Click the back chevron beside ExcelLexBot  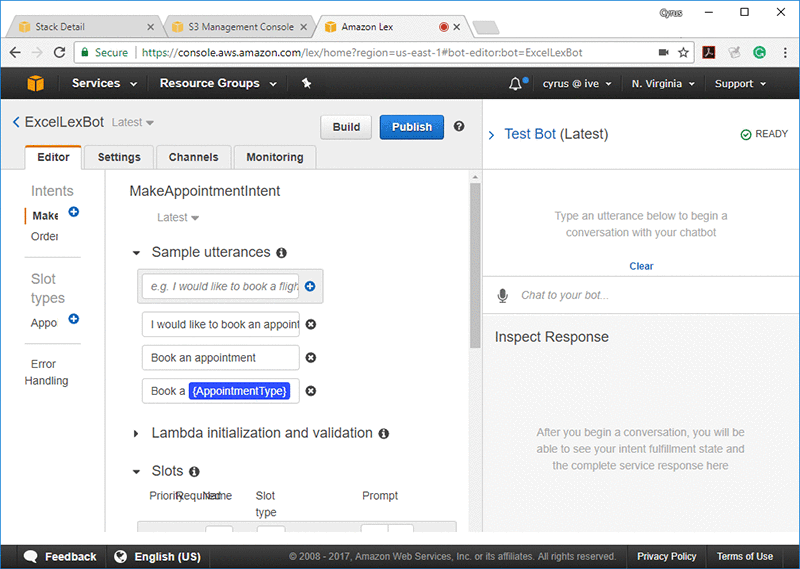pyautogui.click(x=16, y=122)
